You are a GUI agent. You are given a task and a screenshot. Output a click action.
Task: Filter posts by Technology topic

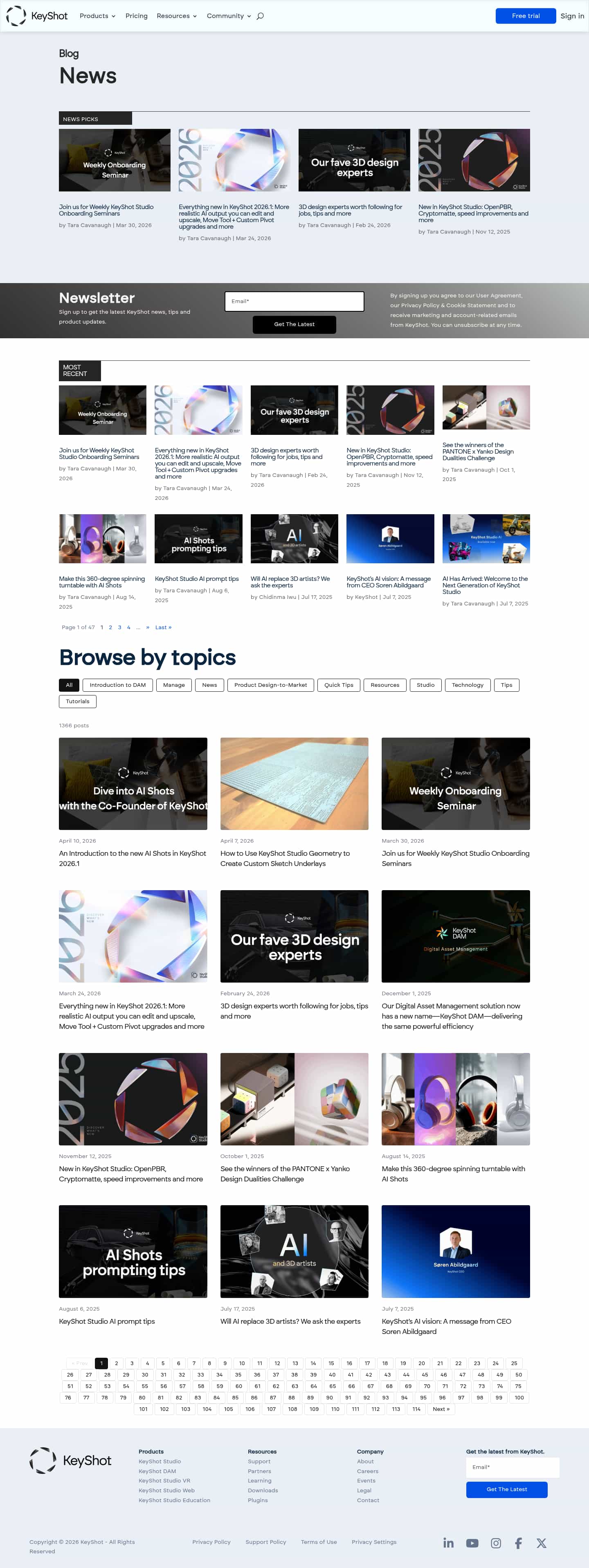(x=468, y=685)
